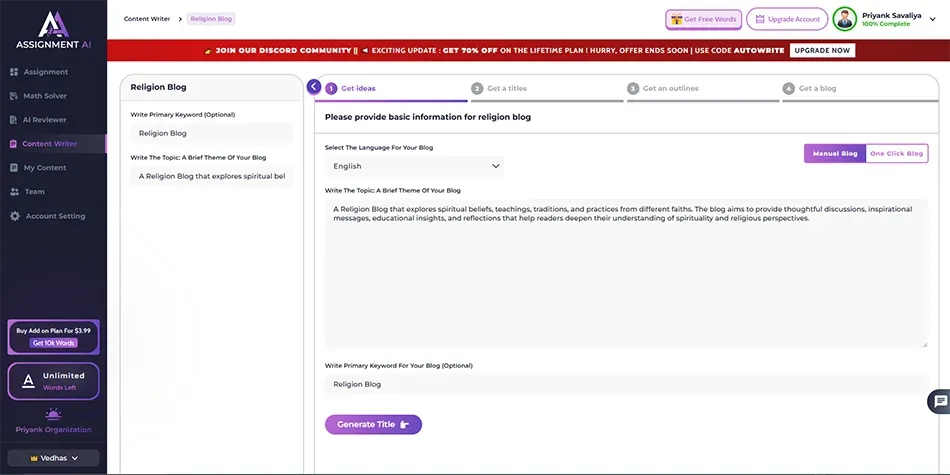Image resolution: width=950 pixels, height=475 pixels.
Task: Click the Generate Title button
Action: (373, 425)
